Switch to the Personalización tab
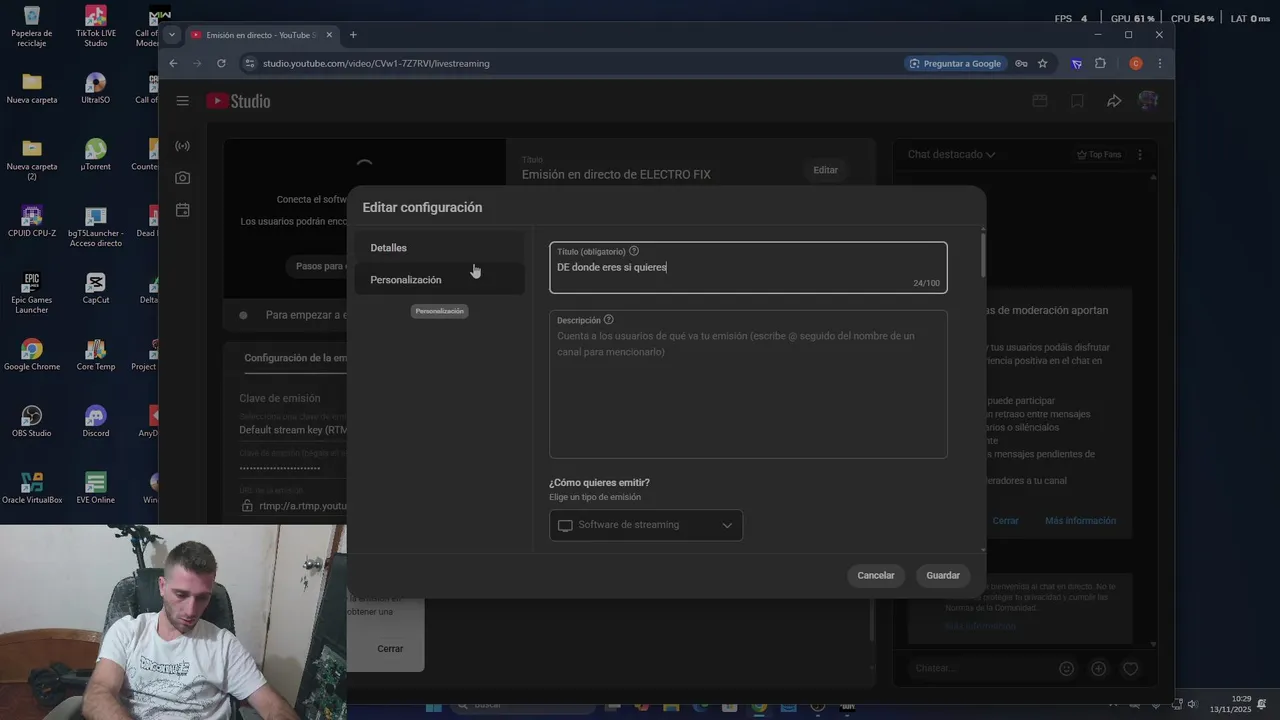Image resolution: width=1280 pixels, height=720 pixels. click(x=439, y=280)
